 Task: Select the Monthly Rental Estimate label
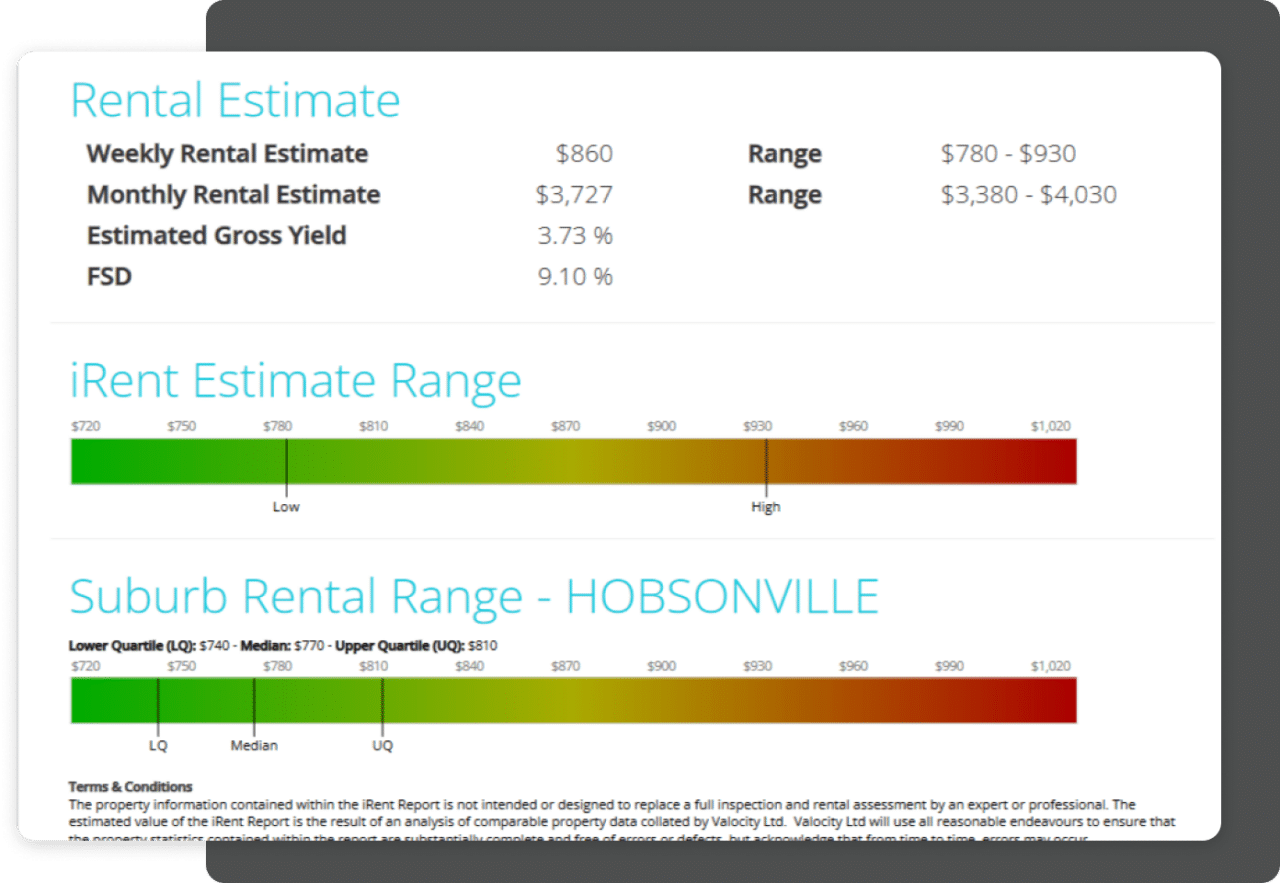tap(233, 195)
